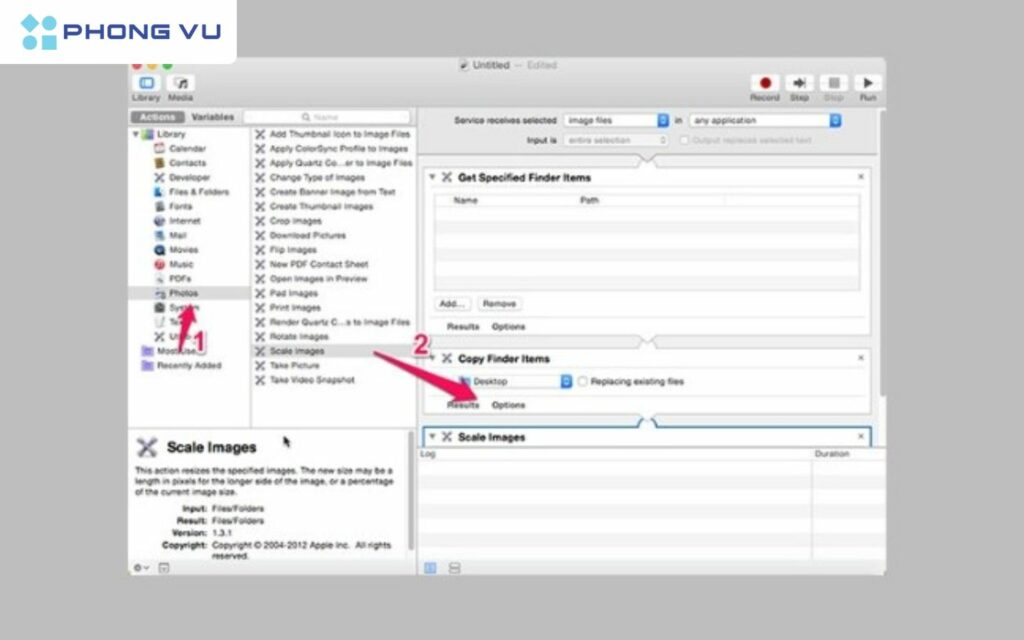Check Output replaces selected text

click(684, 139)
